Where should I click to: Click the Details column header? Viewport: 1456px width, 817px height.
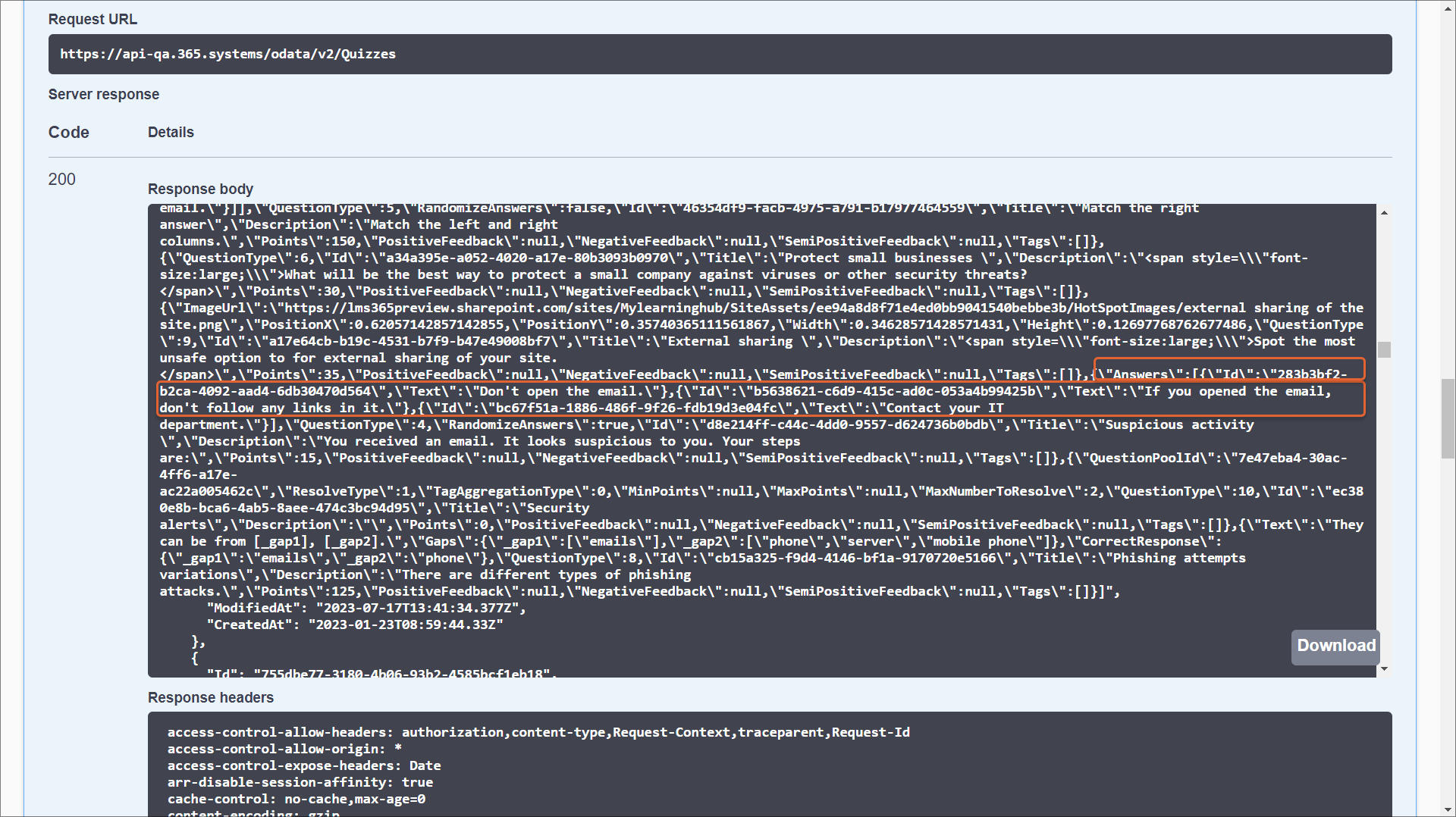171,132
